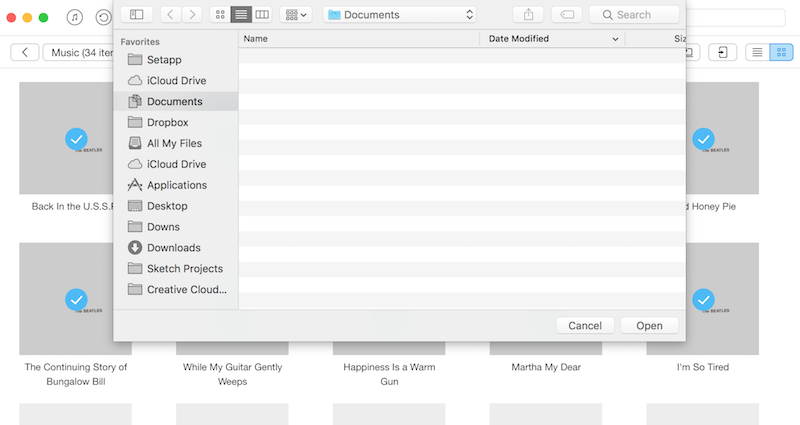Select Downs folder in sidebar
The width and height of the screenshot is (800, 425).
pyautogui.click(x=176, y=227)
